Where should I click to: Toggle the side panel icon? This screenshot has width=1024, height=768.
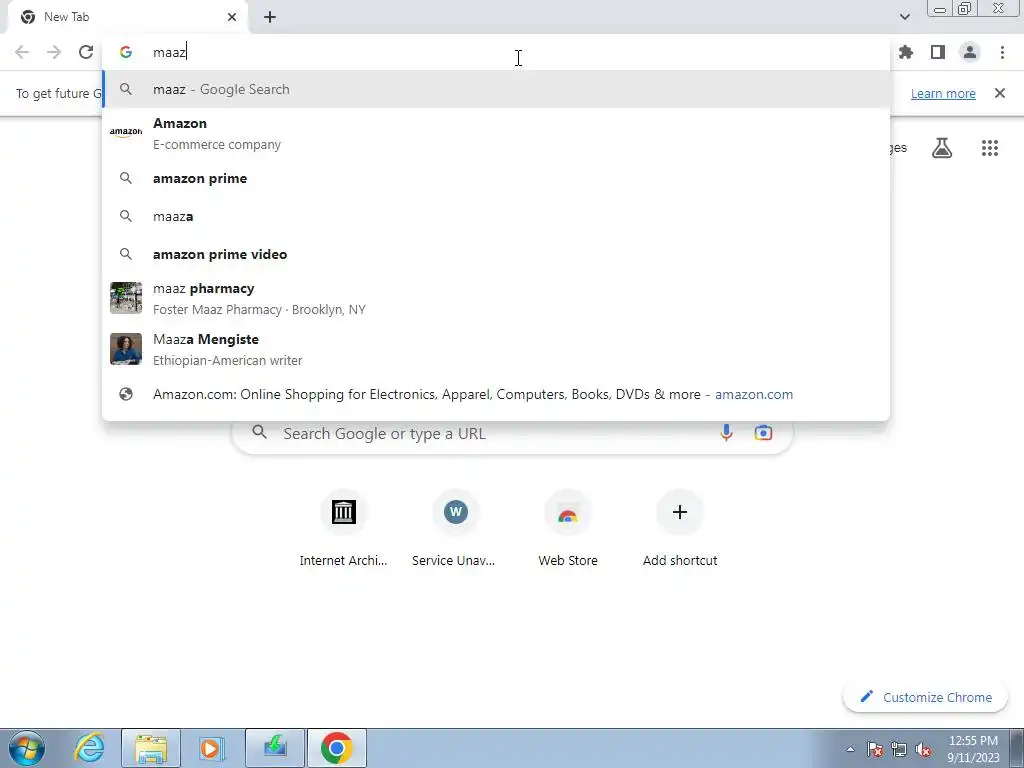pyautogui.click(x=938, y=52)
